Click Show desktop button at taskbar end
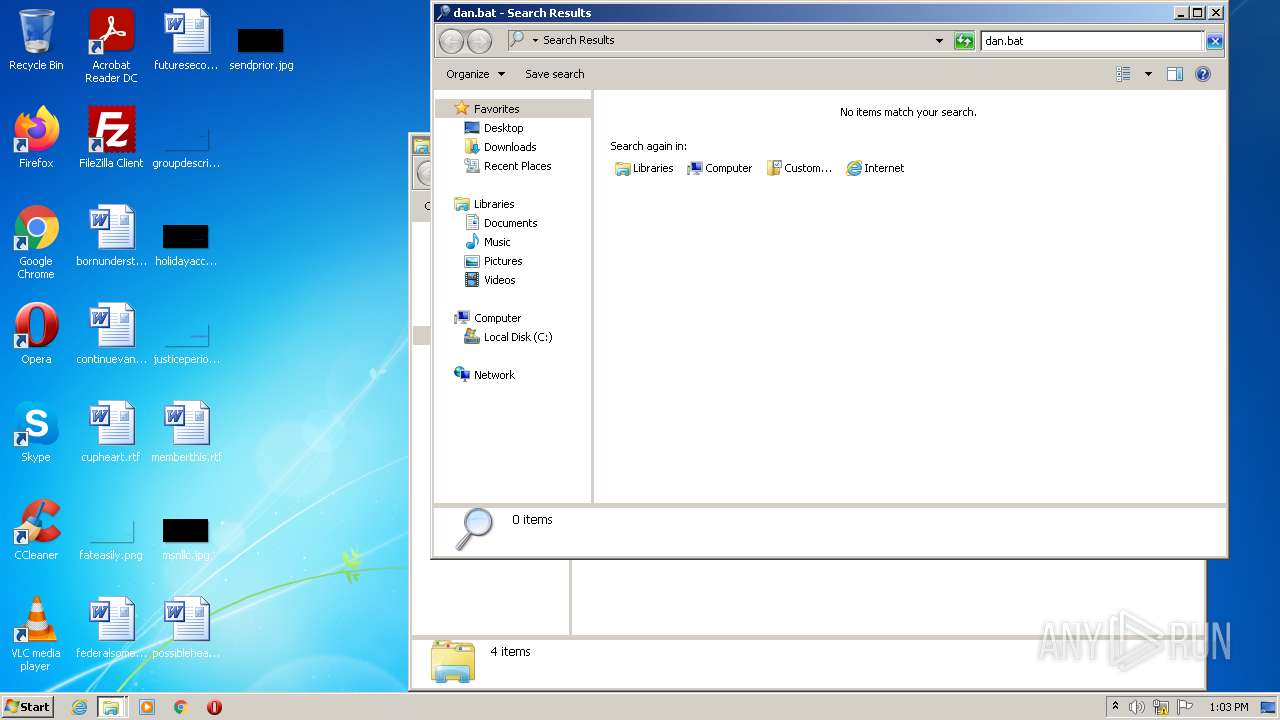This screenshot has width=1280, height=720. coord(1268,707)
